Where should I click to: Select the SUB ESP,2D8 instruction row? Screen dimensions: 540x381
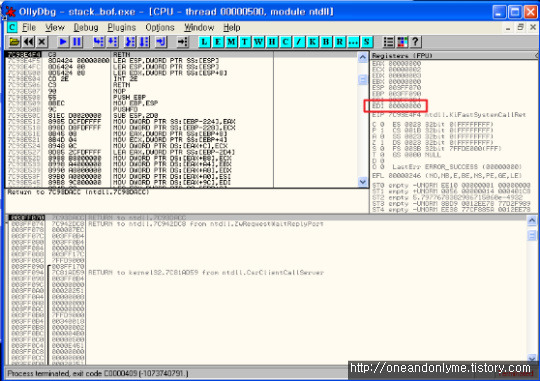[x=140, y=115]
